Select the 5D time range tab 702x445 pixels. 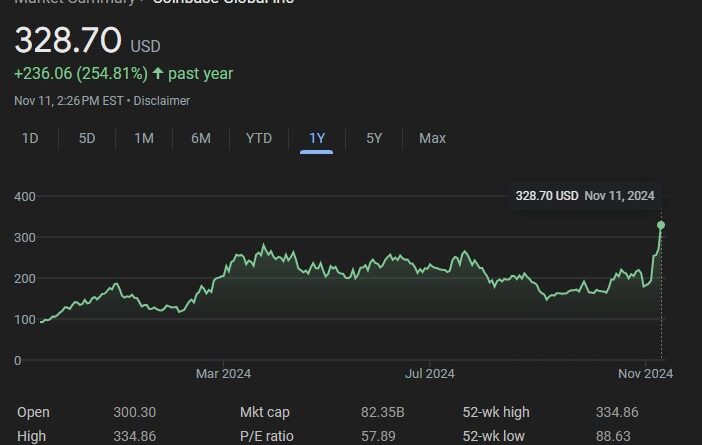point(87,138)
